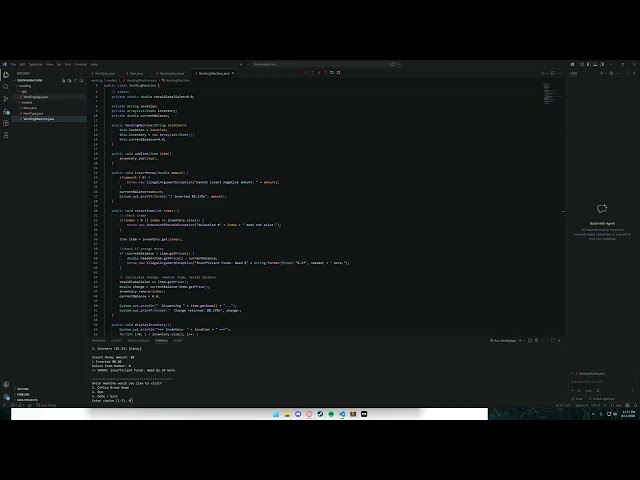Collapse the vending folder in Explorer
640x480 pixels.
(25, 86)
